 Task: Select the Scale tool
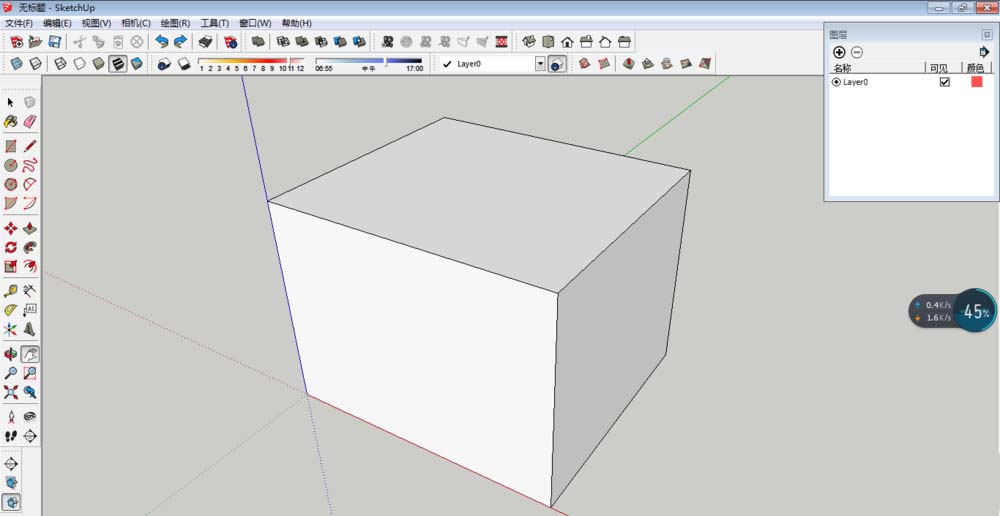coord(11,266)
